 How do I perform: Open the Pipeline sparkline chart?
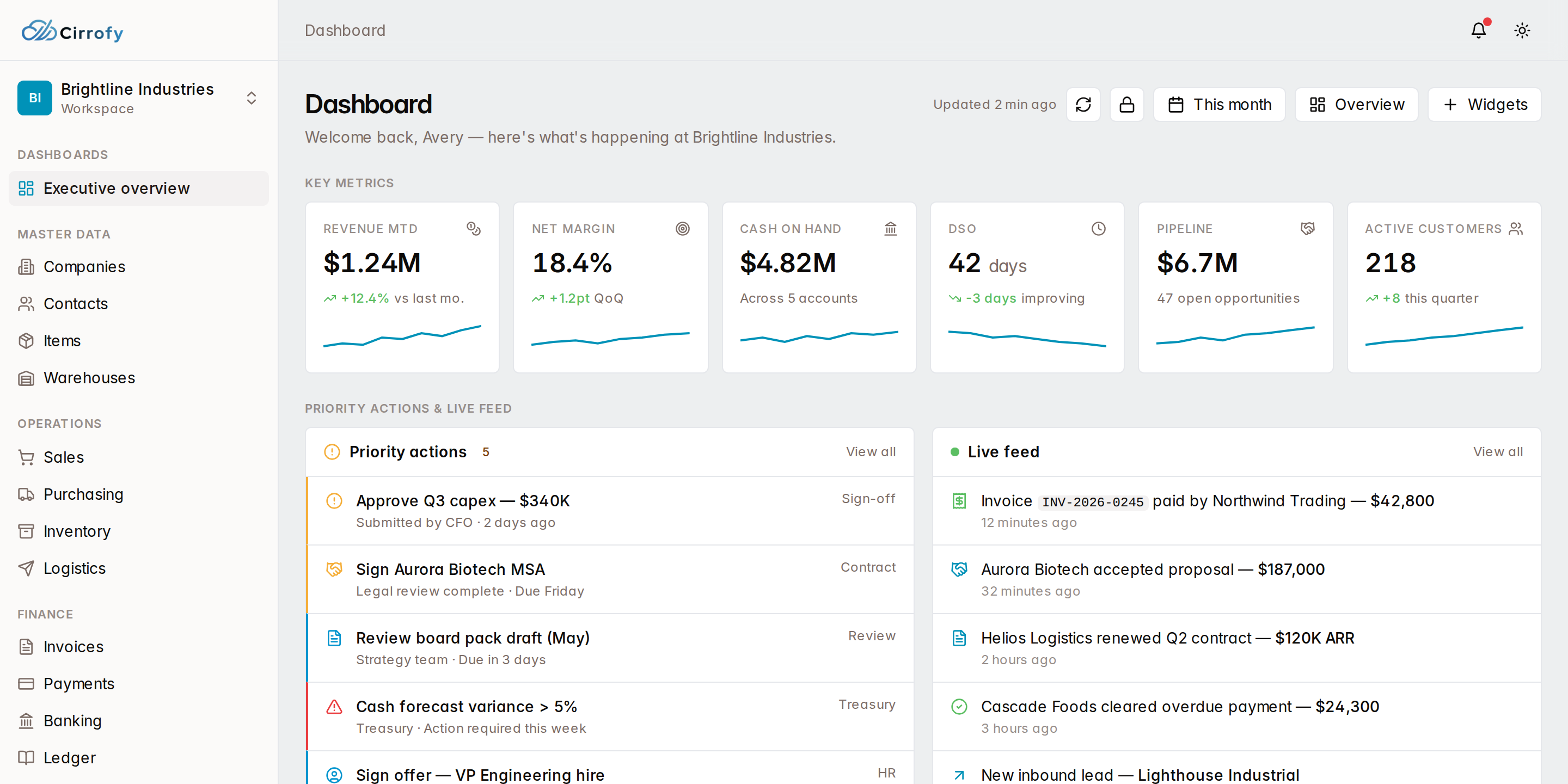1236,336
